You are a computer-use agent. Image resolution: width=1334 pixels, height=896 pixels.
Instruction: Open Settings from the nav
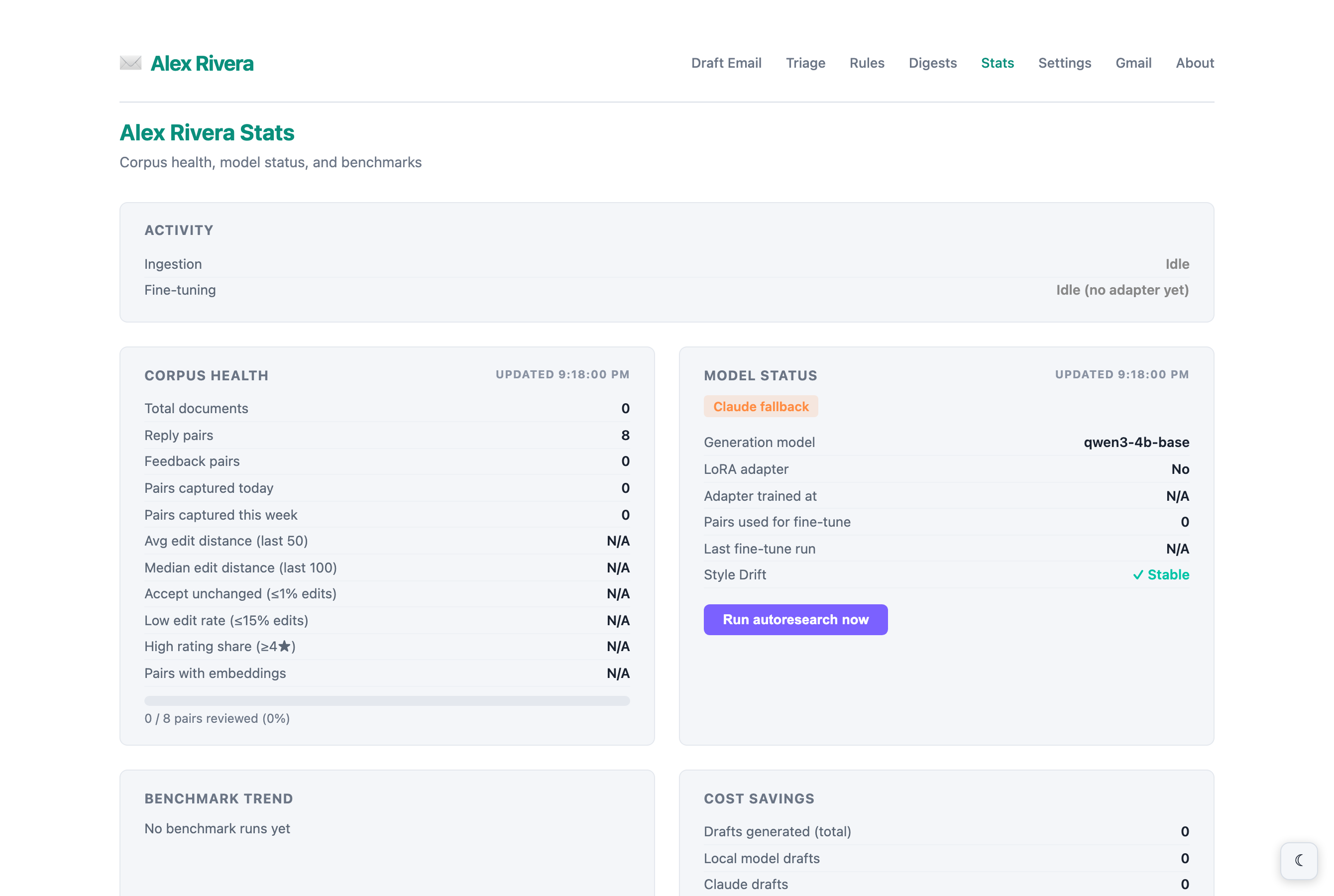(x=1064, y=63)
